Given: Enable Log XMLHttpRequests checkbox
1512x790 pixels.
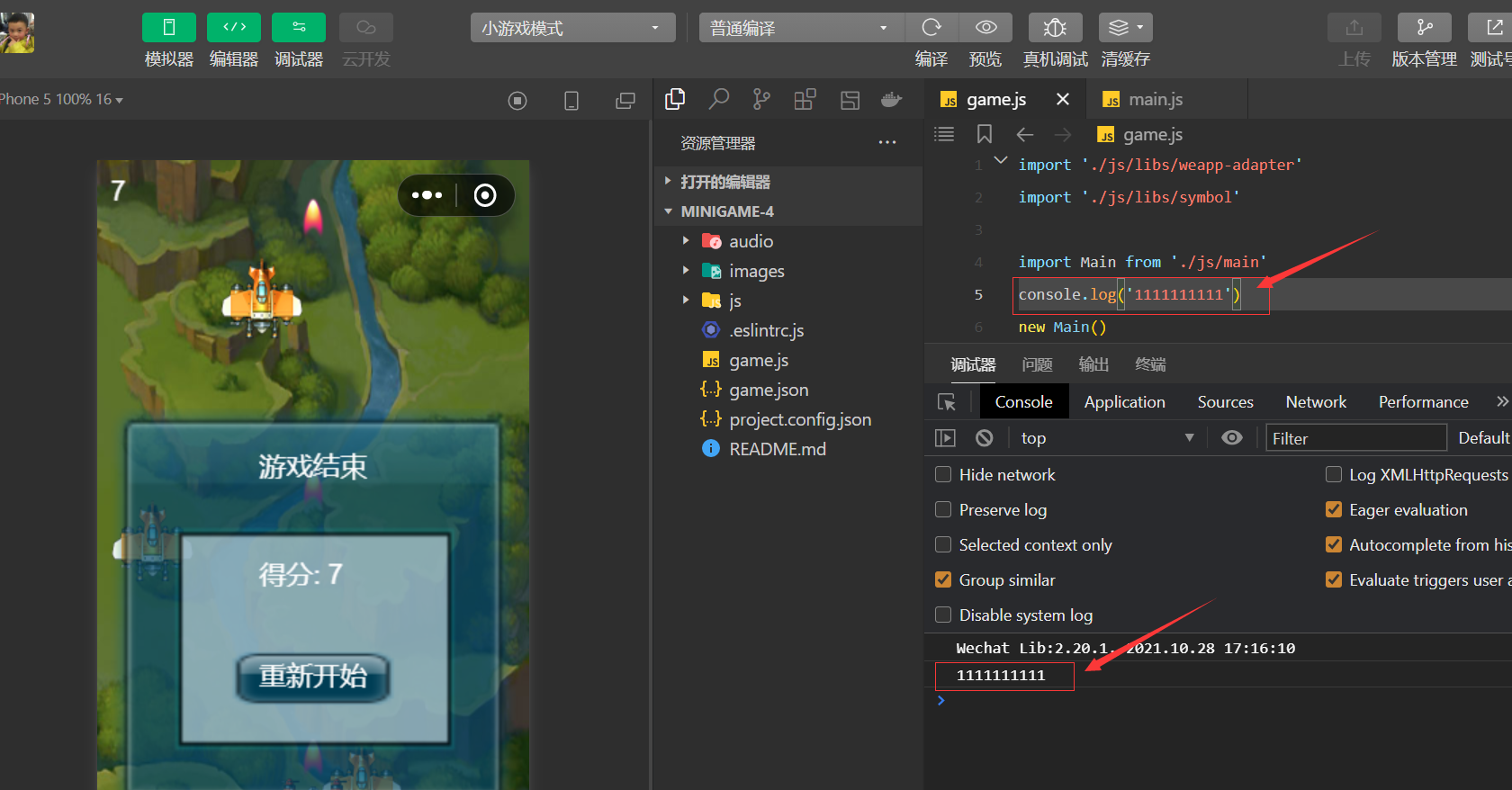Looking at the screenshot, I should (x=1334, y=474).
